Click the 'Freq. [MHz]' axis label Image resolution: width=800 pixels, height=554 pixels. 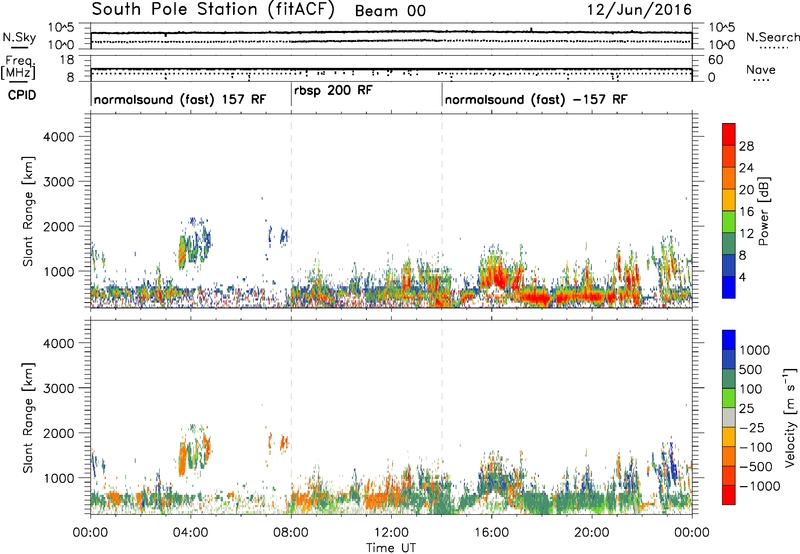pyautogui.click(x=18, y=67)
